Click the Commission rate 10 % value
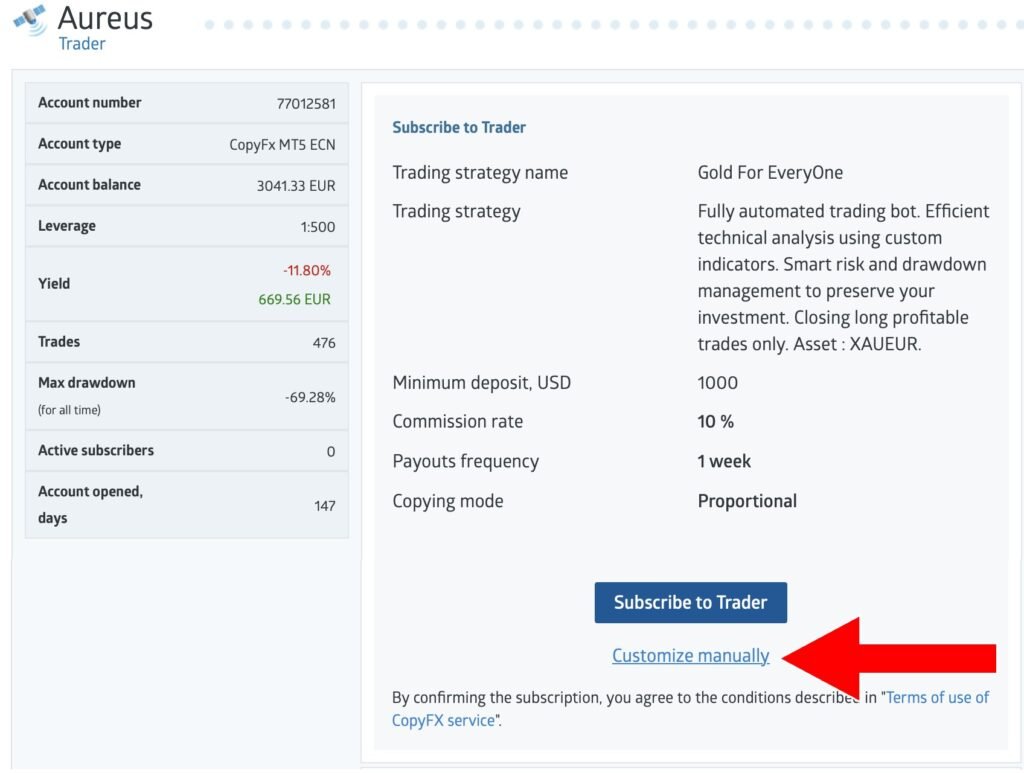This screenshot has width=1024, height=773. coord(715,422)
